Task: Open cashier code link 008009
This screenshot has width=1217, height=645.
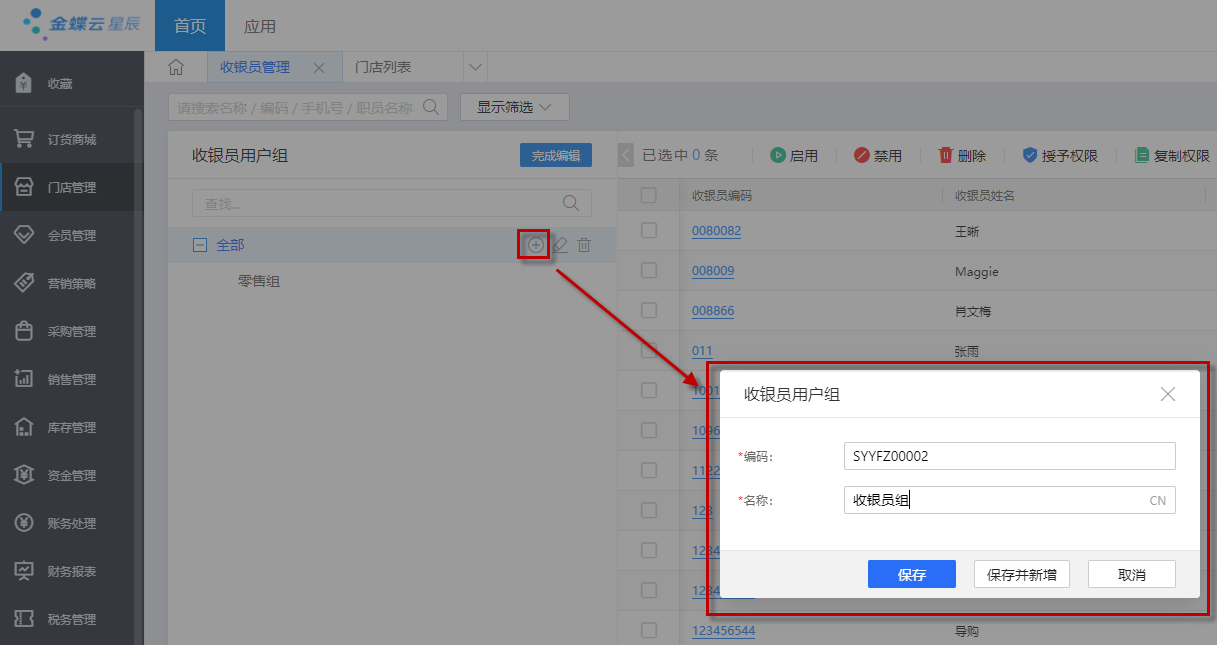Action: 712,271
